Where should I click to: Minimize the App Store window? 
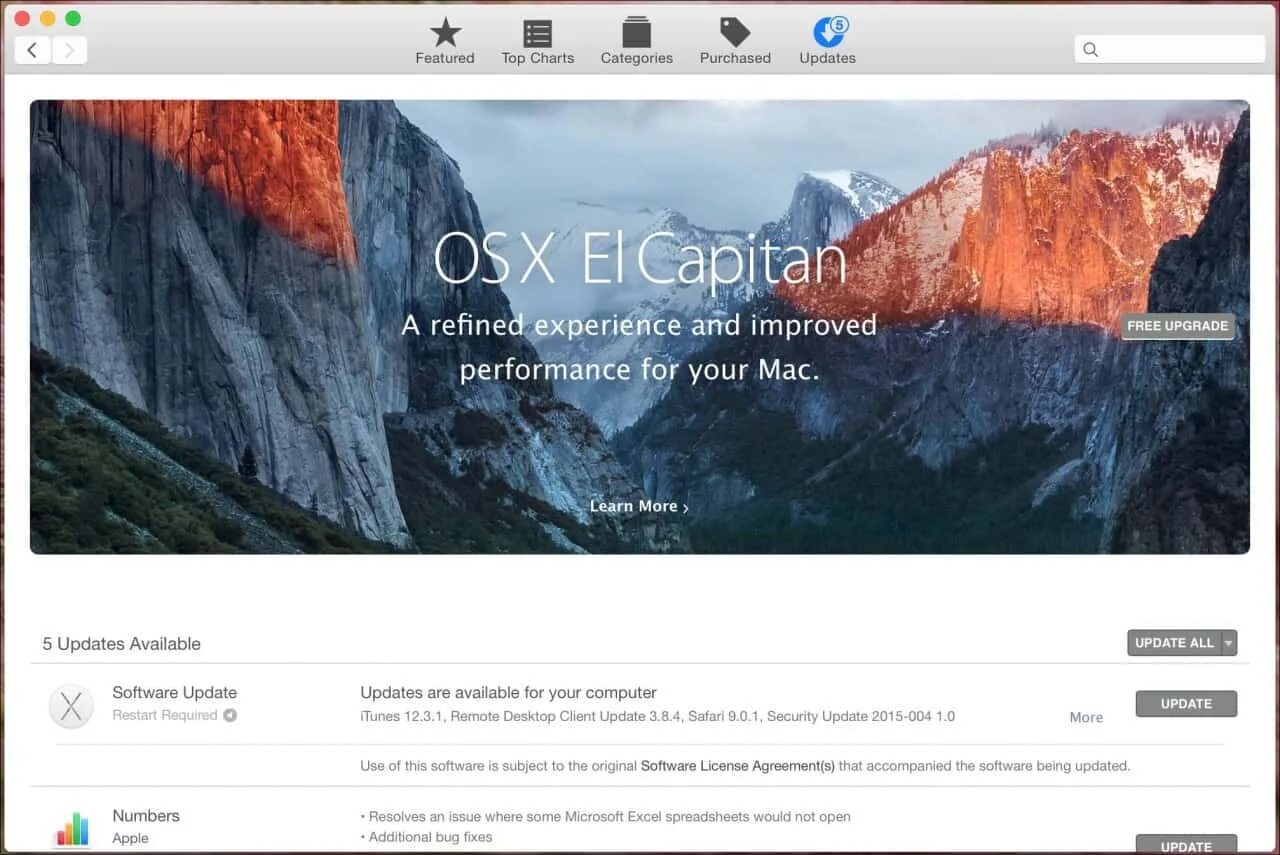click(47, 19)
